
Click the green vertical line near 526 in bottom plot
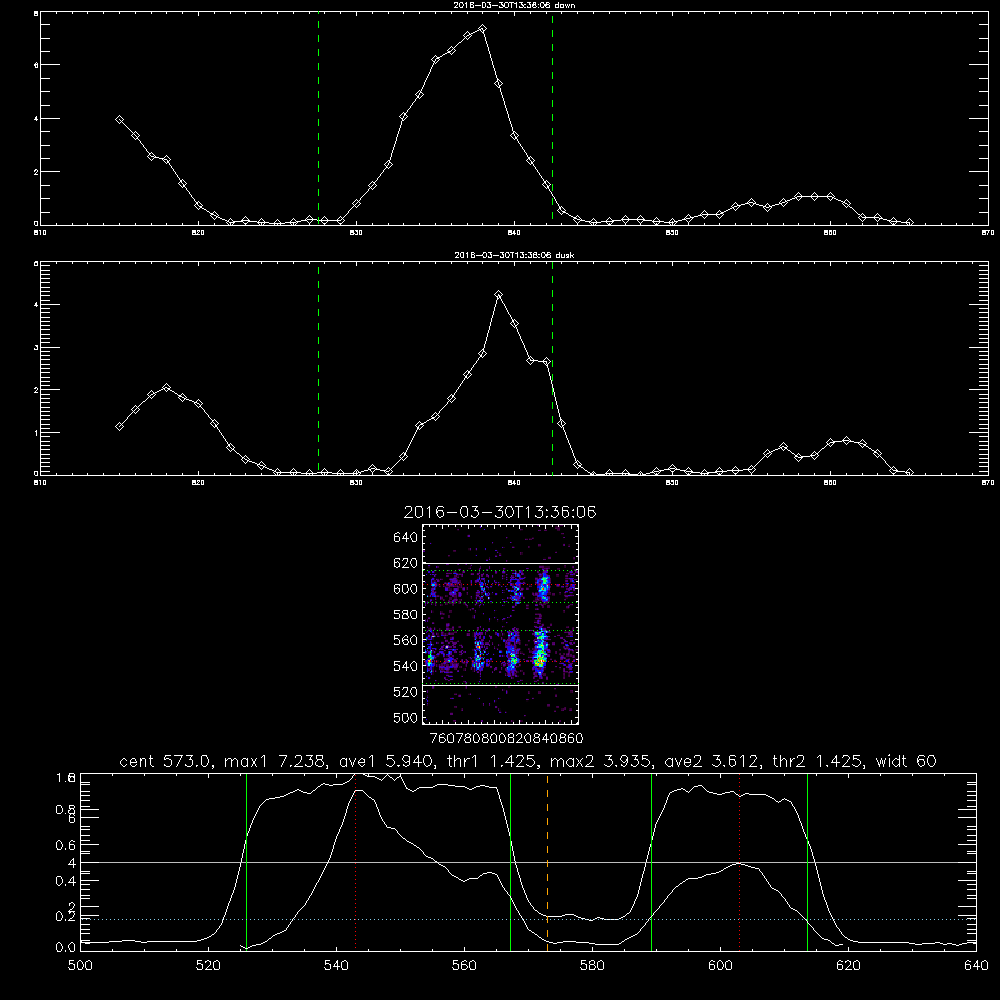246,862
